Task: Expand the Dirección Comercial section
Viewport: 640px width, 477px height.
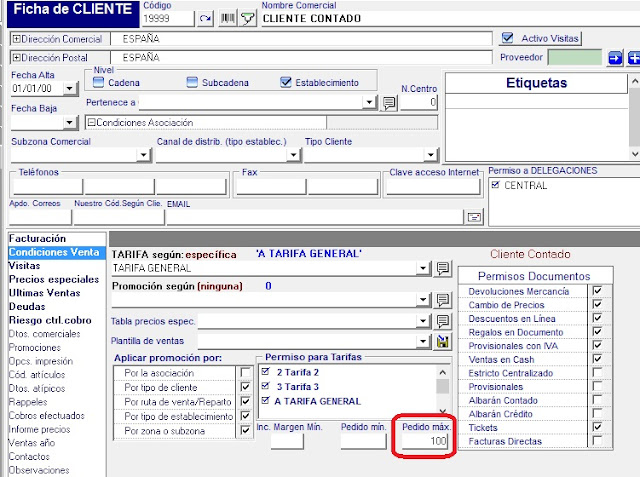Action: pos(16,38)
